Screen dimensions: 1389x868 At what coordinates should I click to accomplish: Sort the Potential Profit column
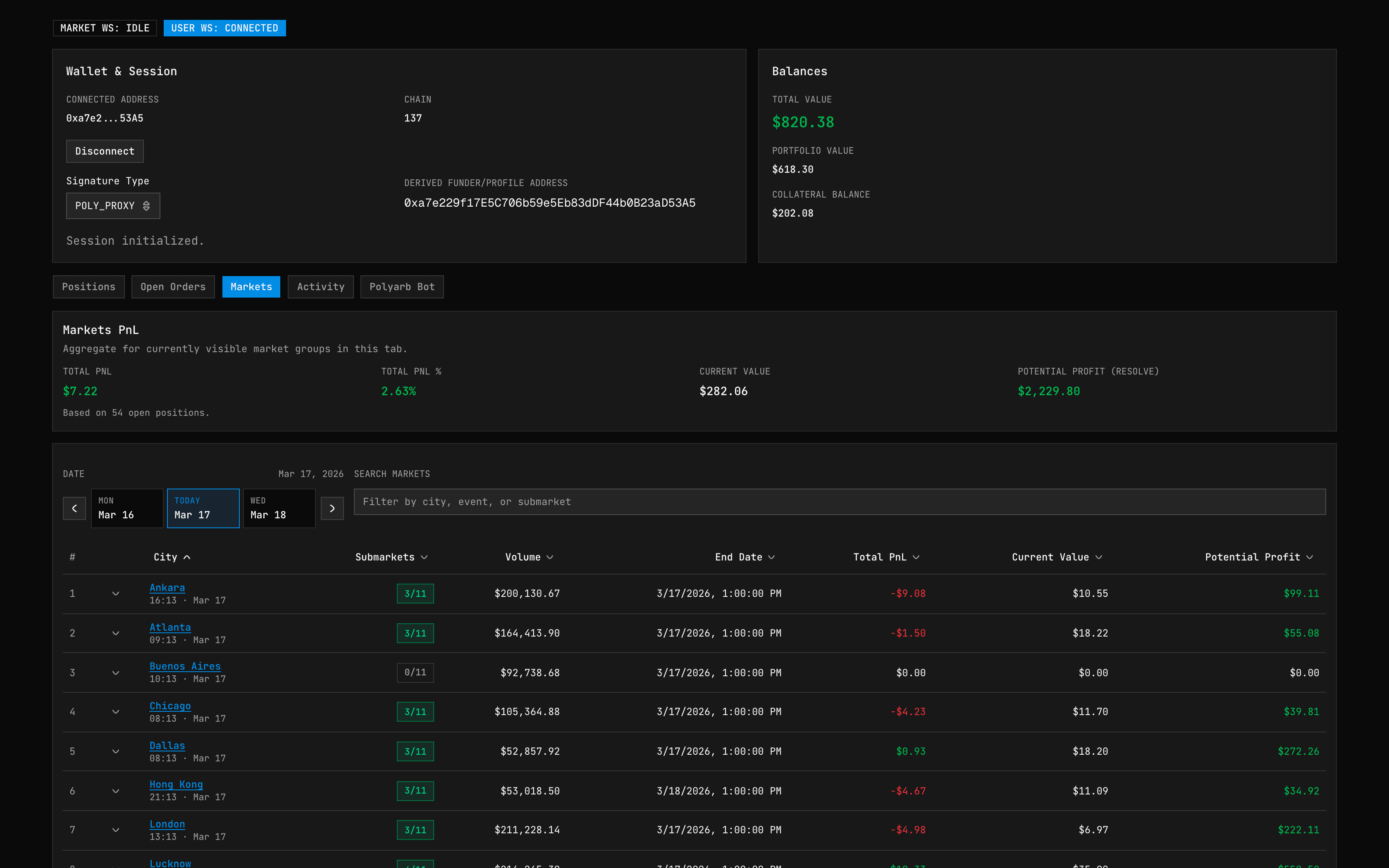[1258, 557]
